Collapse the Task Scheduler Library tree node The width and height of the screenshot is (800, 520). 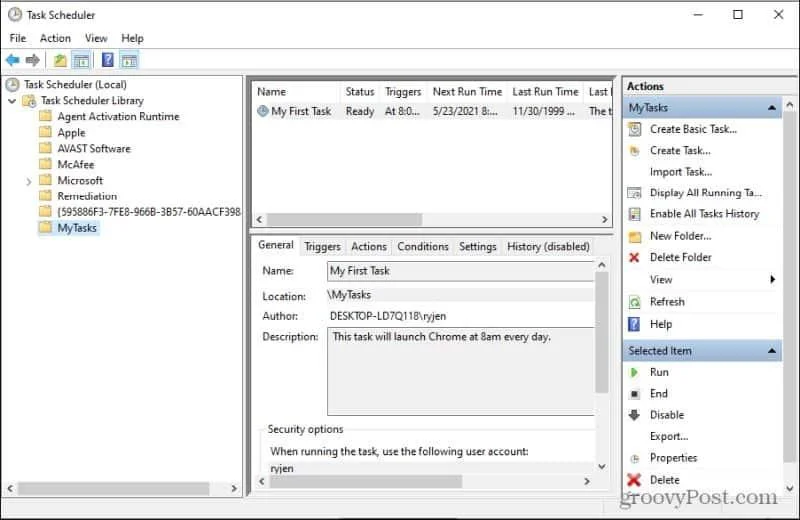coord(12,101)
